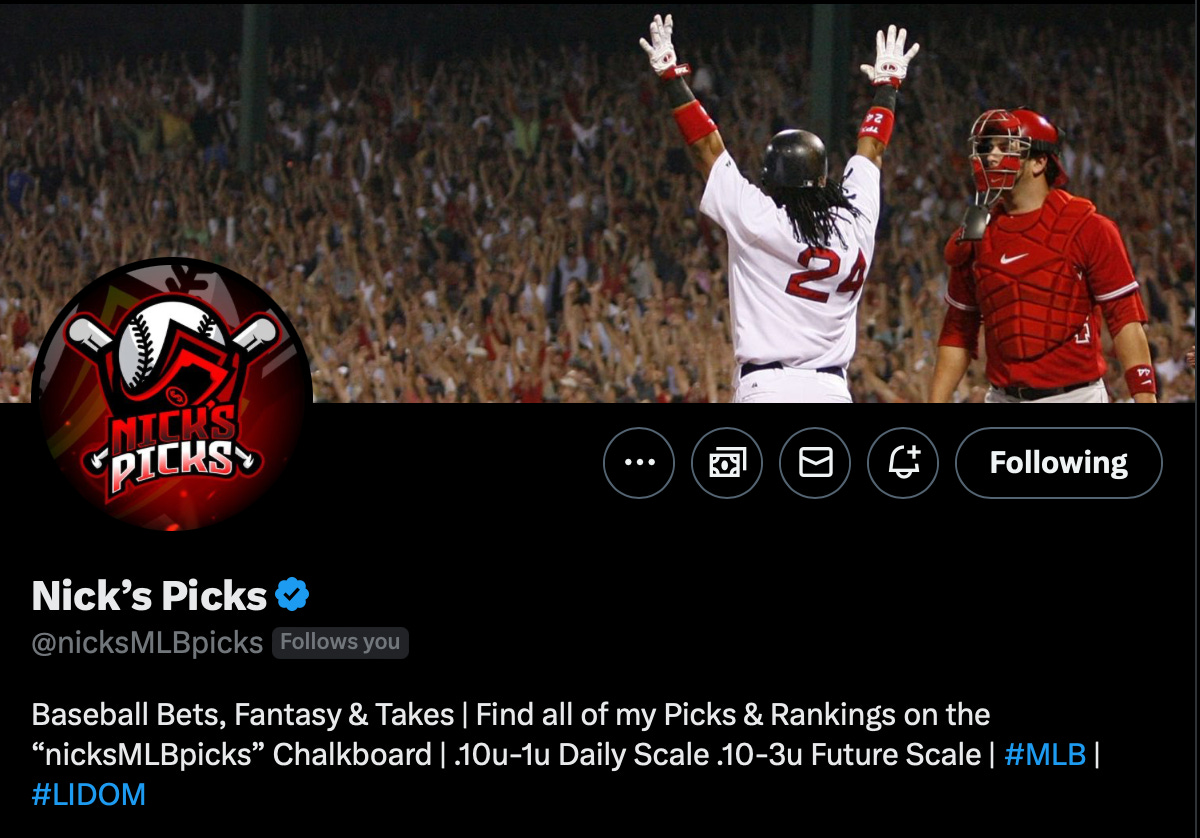Click the @nicksMLBpicks handle text
Screen dimensions: 1200x838
click(147, 642)
